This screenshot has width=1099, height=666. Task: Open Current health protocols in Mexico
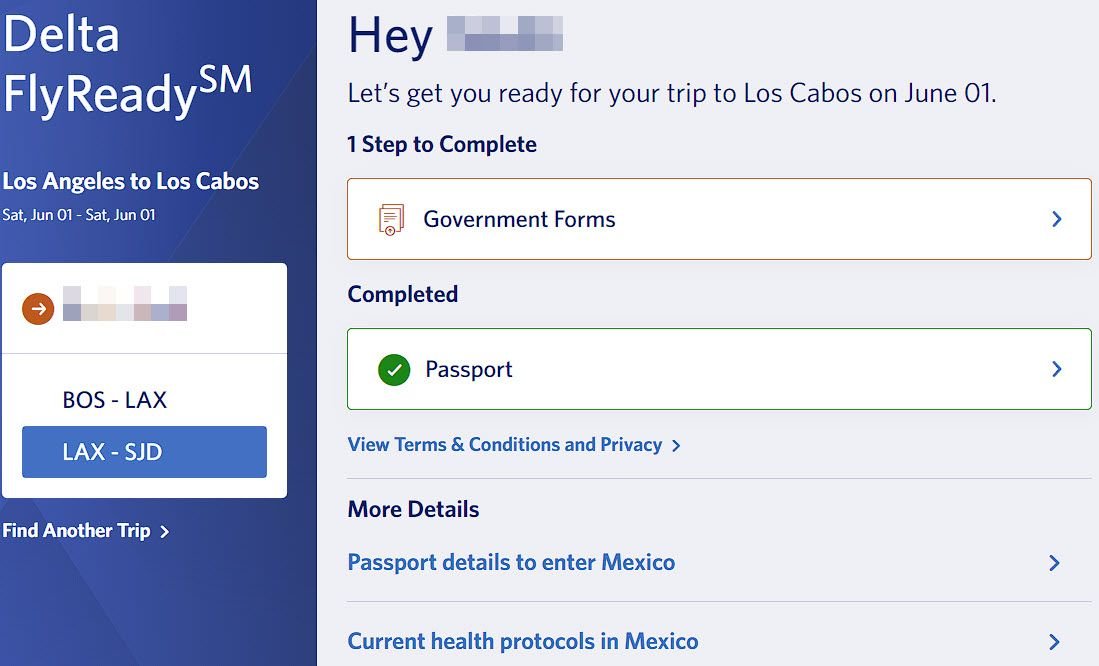[523, 642]
